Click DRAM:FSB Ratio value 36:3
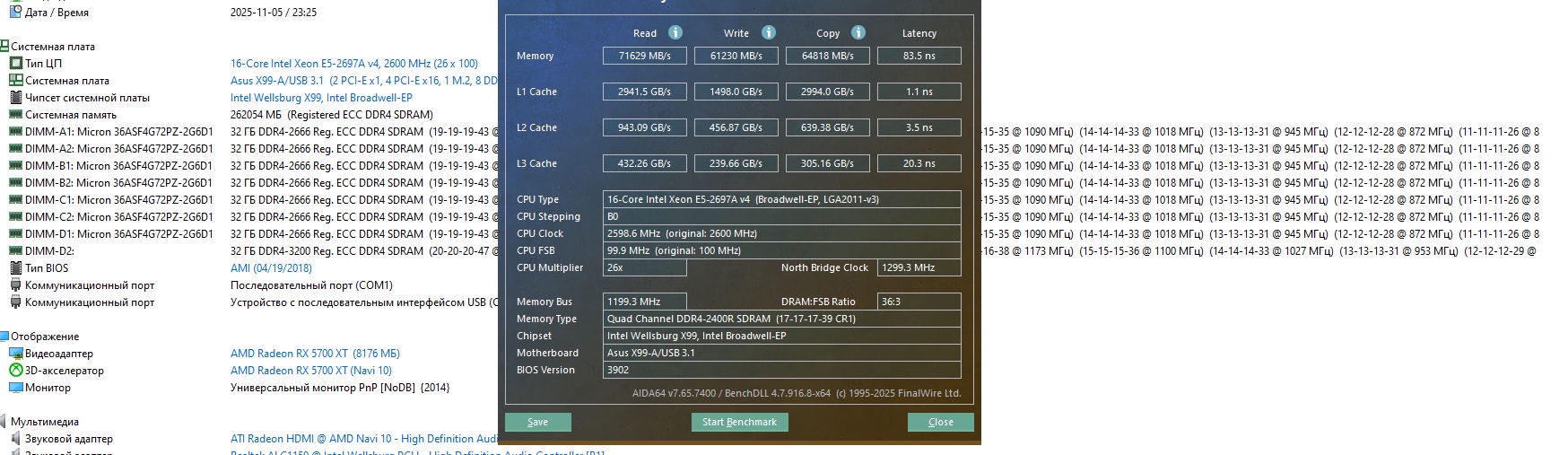This screenshot has height=455, width=1568. coord(919,302)
